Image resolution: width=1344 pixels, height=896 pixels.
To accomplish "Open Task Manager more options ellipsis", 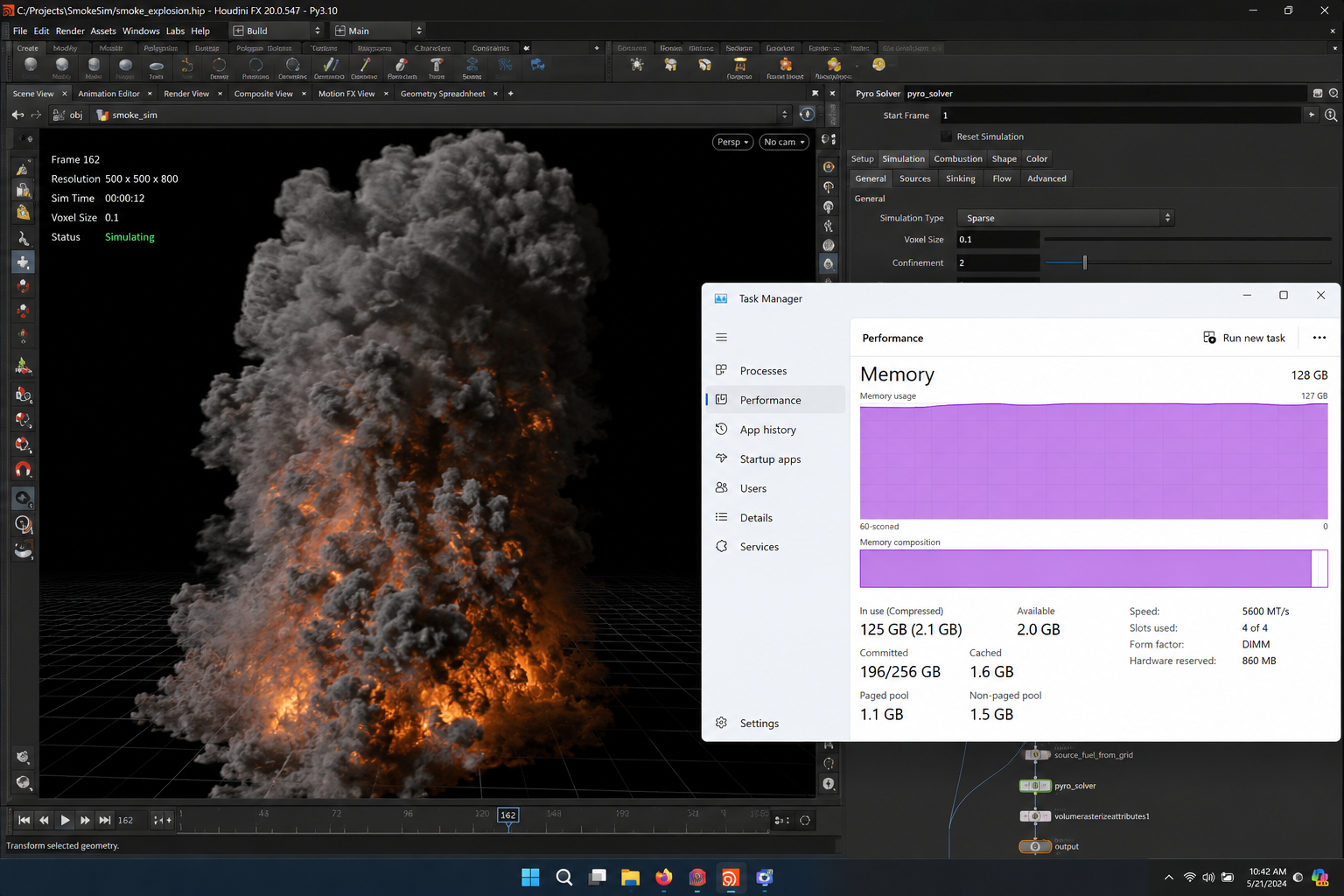I will pyautogui.click(x=1319, y=338).
